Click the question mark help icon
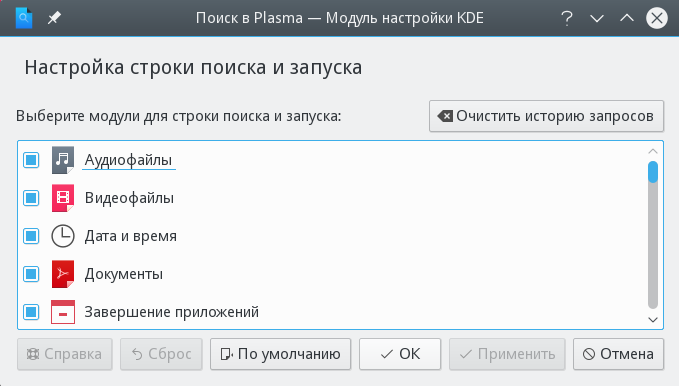The width and height of the screenshot is (679, 386). point(567,18)
